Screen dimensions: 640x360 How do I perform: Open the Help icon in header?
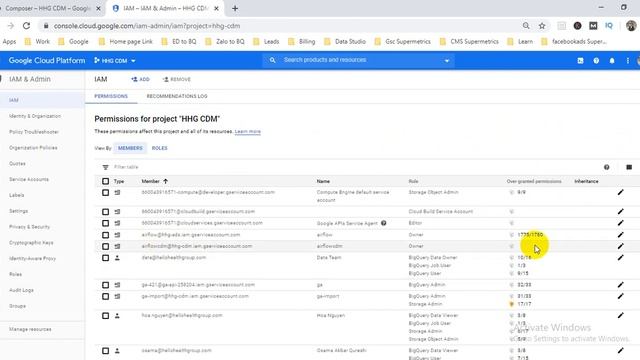[596, 60]
